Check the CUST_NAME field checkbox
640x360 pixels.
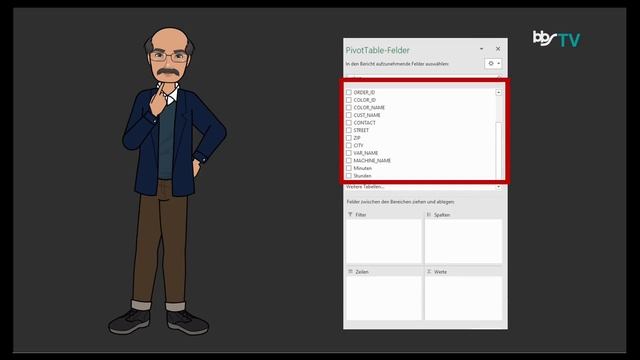[349, 115]
